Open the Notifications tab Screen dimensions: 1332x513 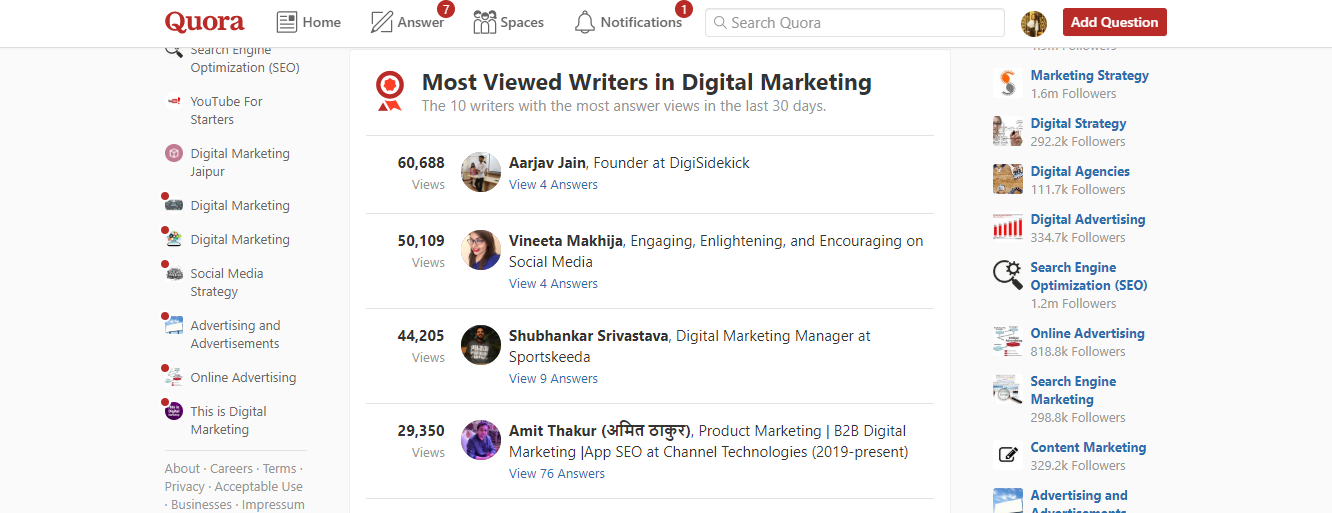pyautogui.click(x=628, y=22)
